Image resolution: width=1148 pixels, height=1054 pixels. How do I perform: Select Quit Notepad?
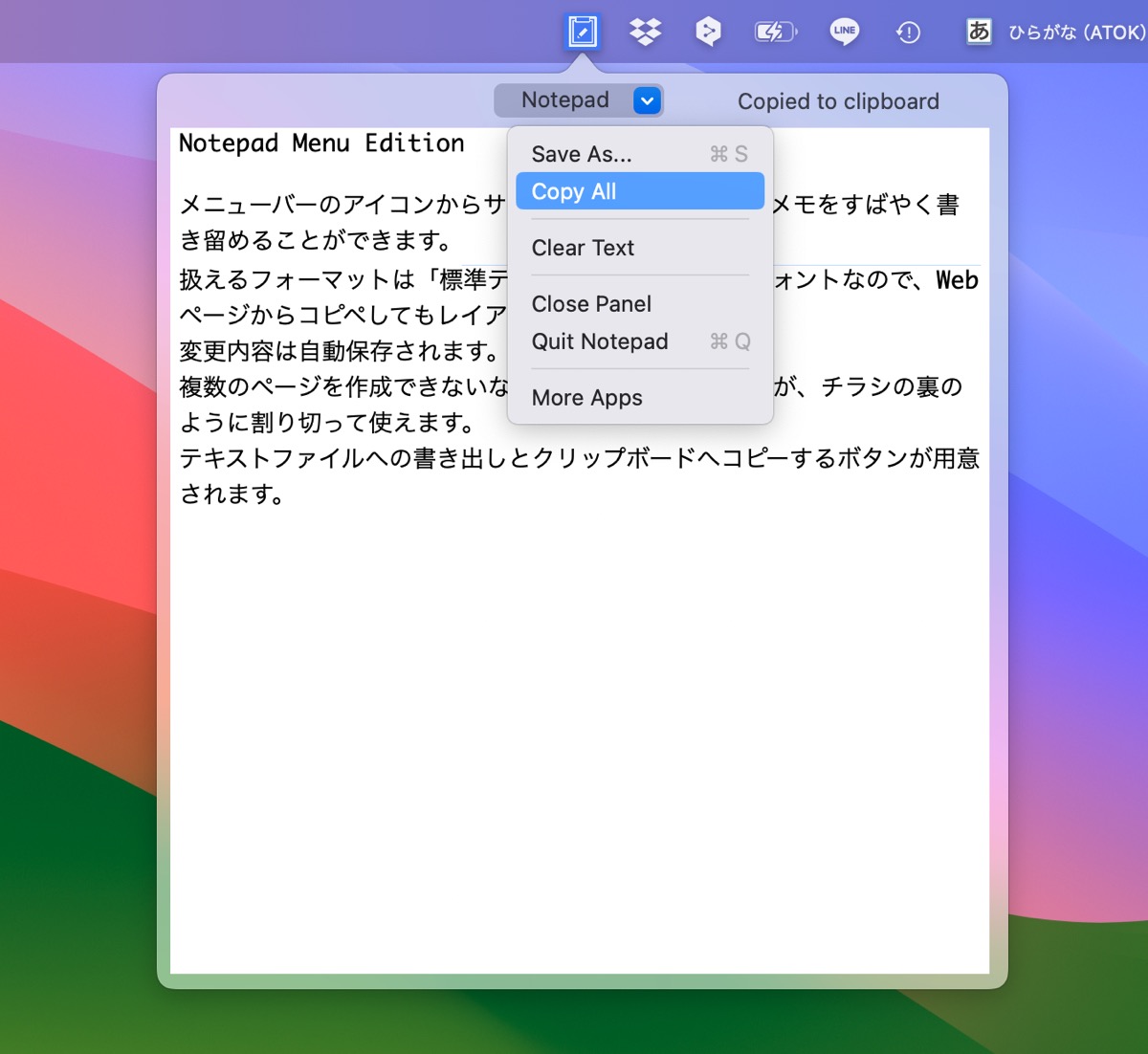(600, 340)
